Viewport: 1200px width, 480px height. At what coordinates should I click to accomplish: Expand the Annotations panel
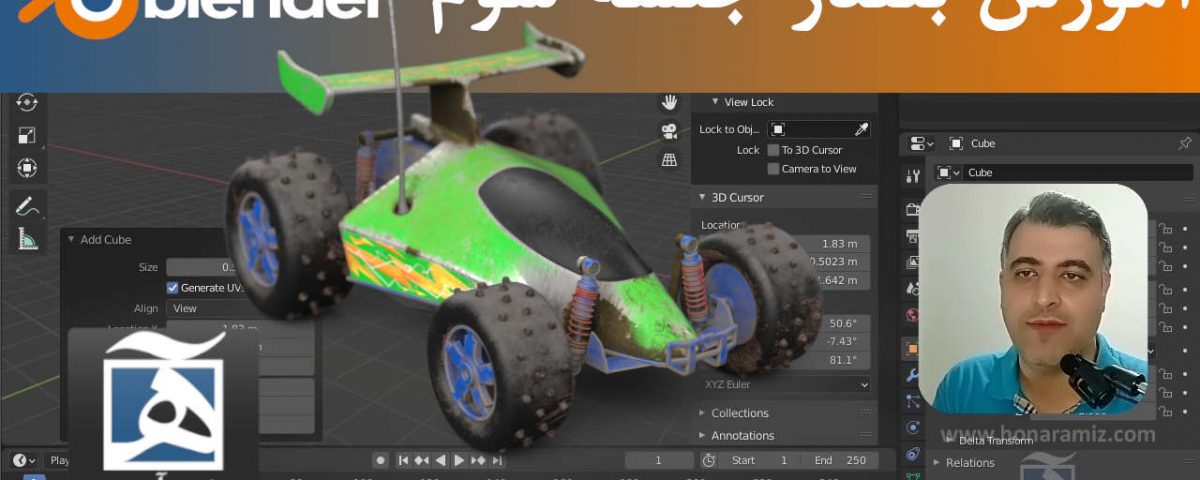[702, 436]
